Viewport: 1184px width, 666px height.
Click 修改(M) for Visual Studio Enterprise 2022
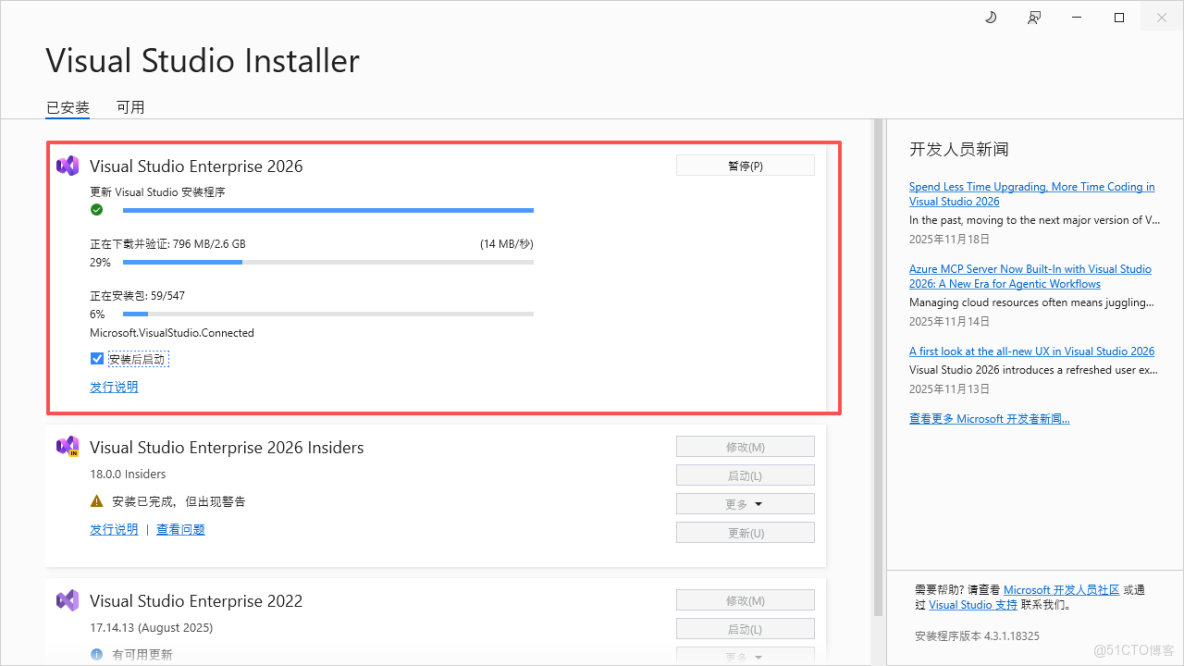tap(745, 600)
